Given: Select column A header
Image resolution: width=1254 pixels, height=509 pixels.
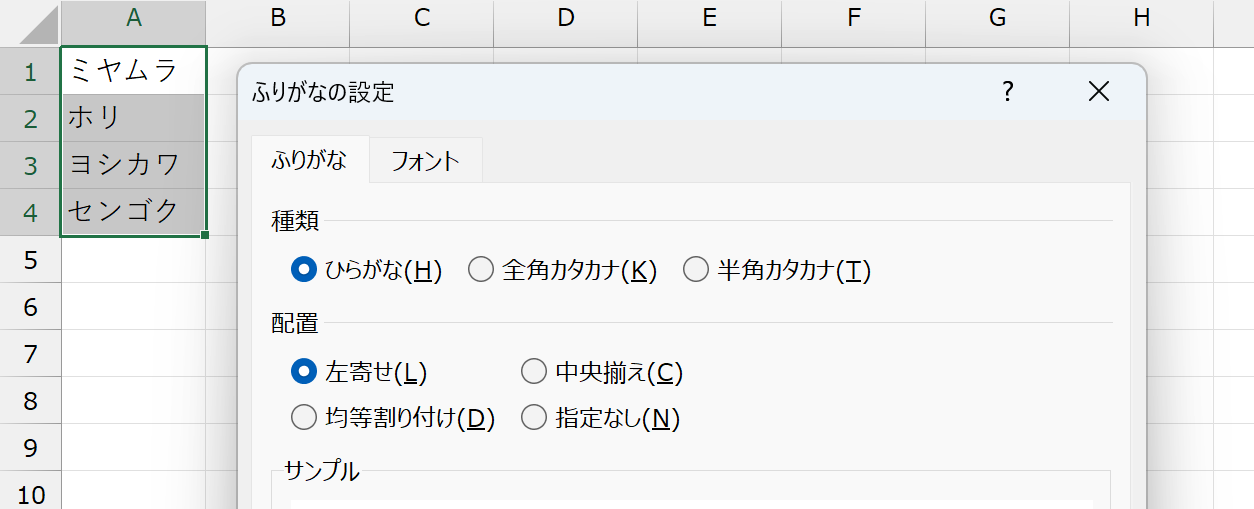Looking at the screenshot, I should click(134, 17).
